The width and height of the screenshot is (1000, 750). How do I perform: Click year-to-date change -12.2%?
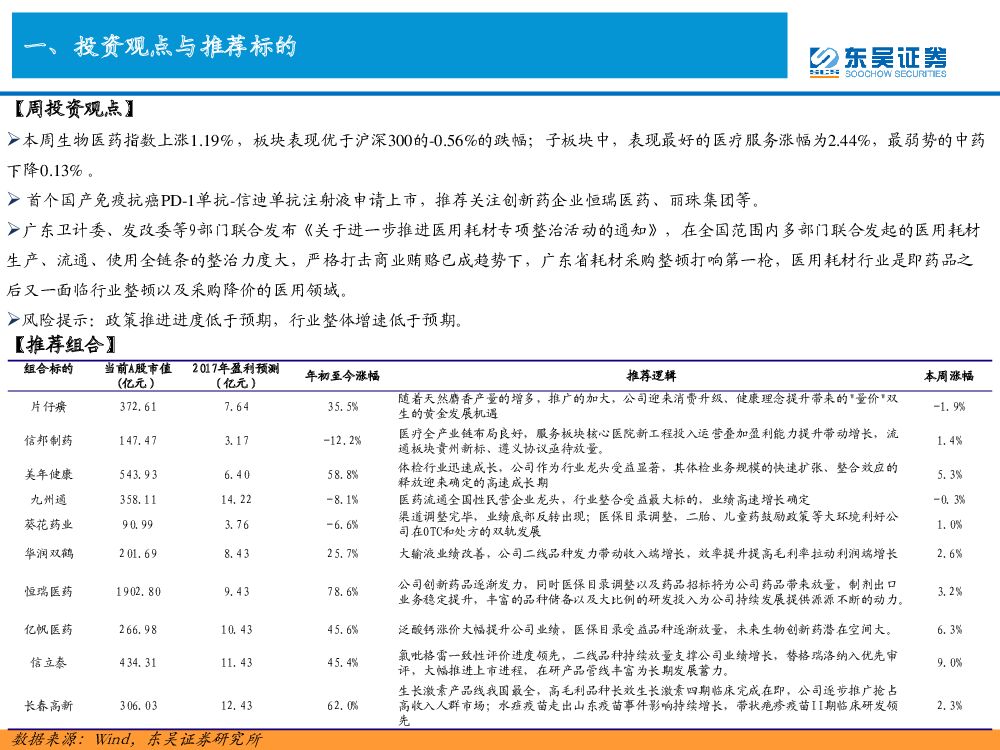(x=342, y=440)
